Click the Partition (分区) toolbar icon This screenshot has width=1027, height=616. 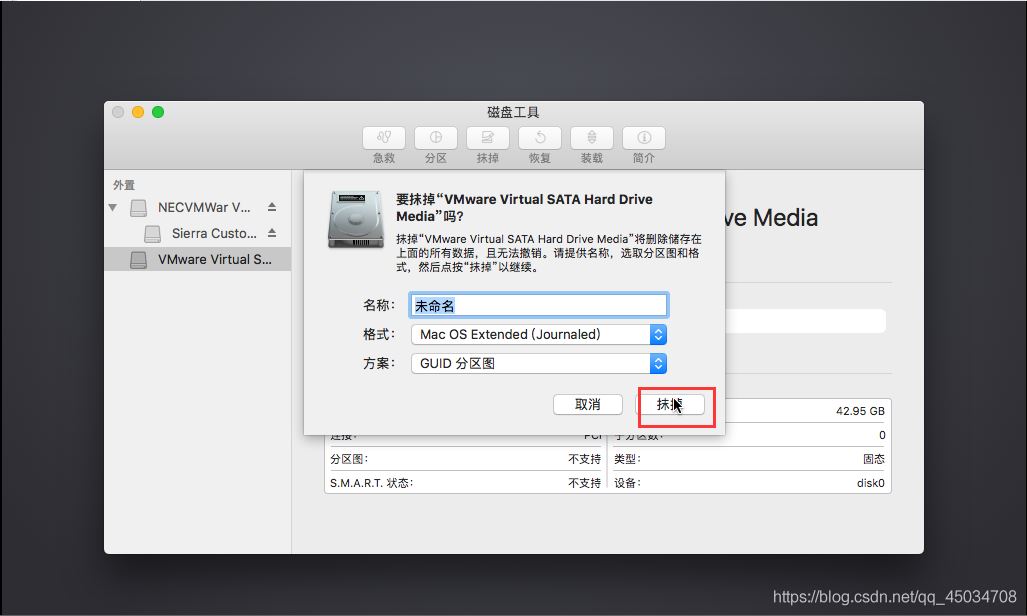tap(436, 138)
